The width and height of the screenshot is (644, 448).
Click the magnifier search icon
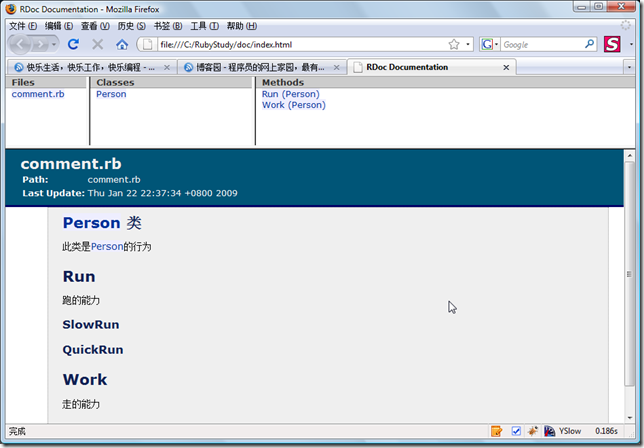click(589, 44)
